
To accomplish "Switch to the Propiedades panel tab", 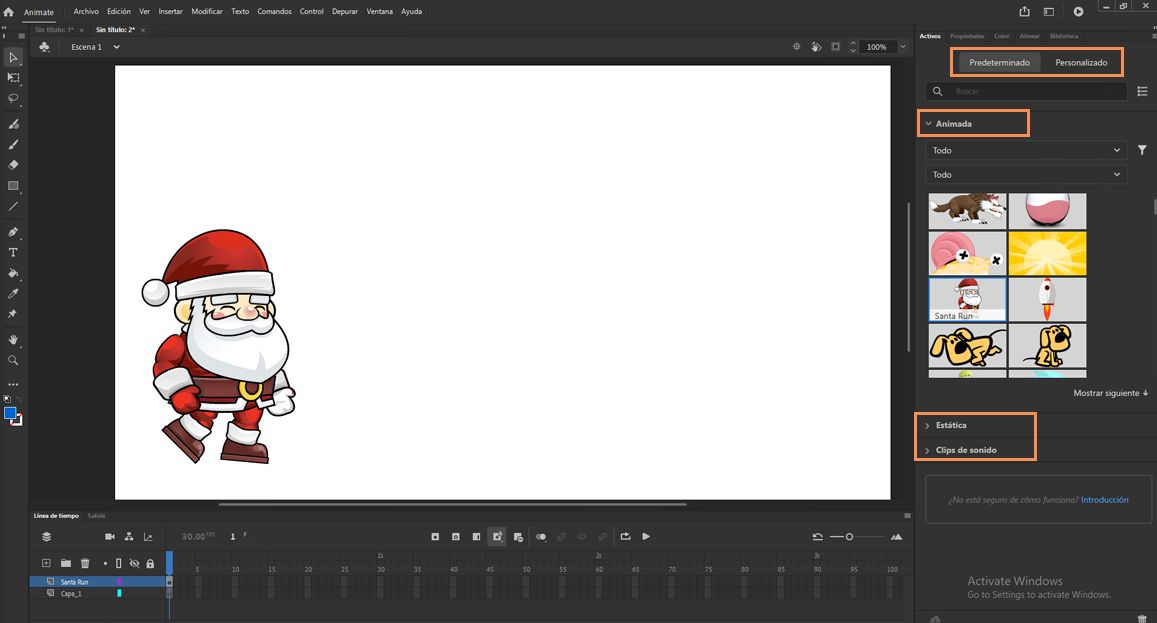I will [967, 36].
